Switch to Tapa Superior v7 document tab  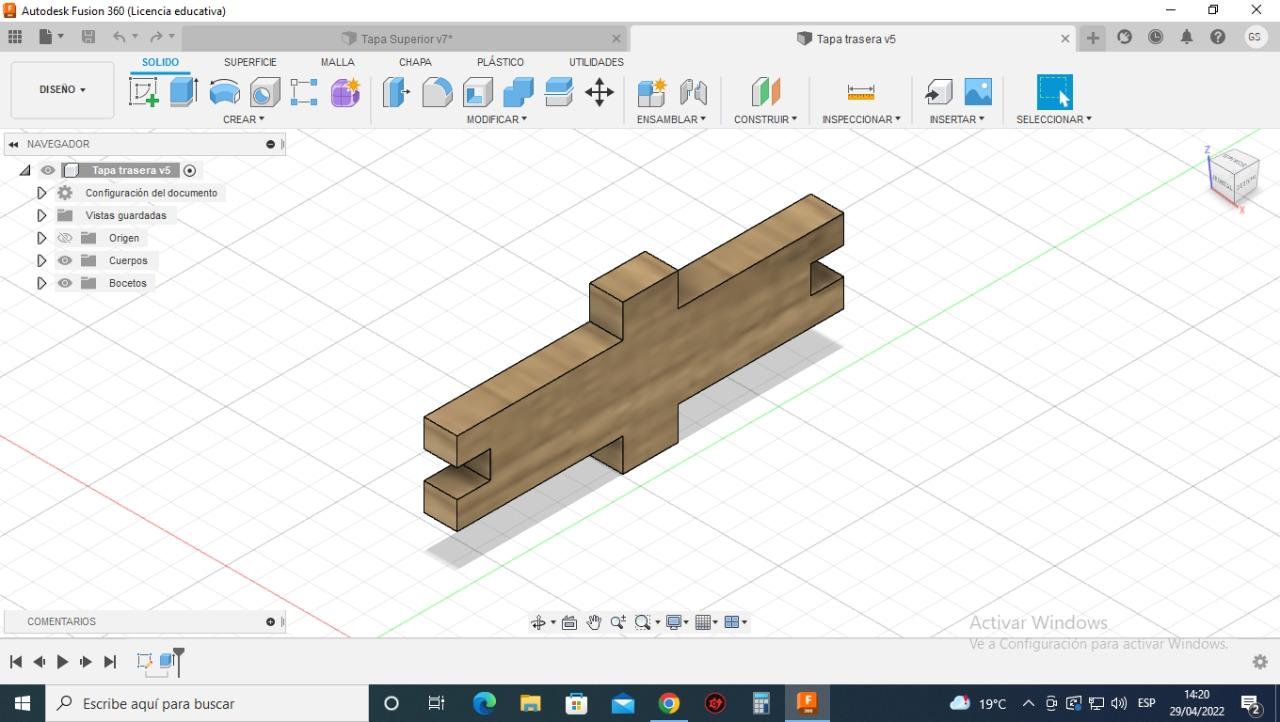click(x=404, y=39)
